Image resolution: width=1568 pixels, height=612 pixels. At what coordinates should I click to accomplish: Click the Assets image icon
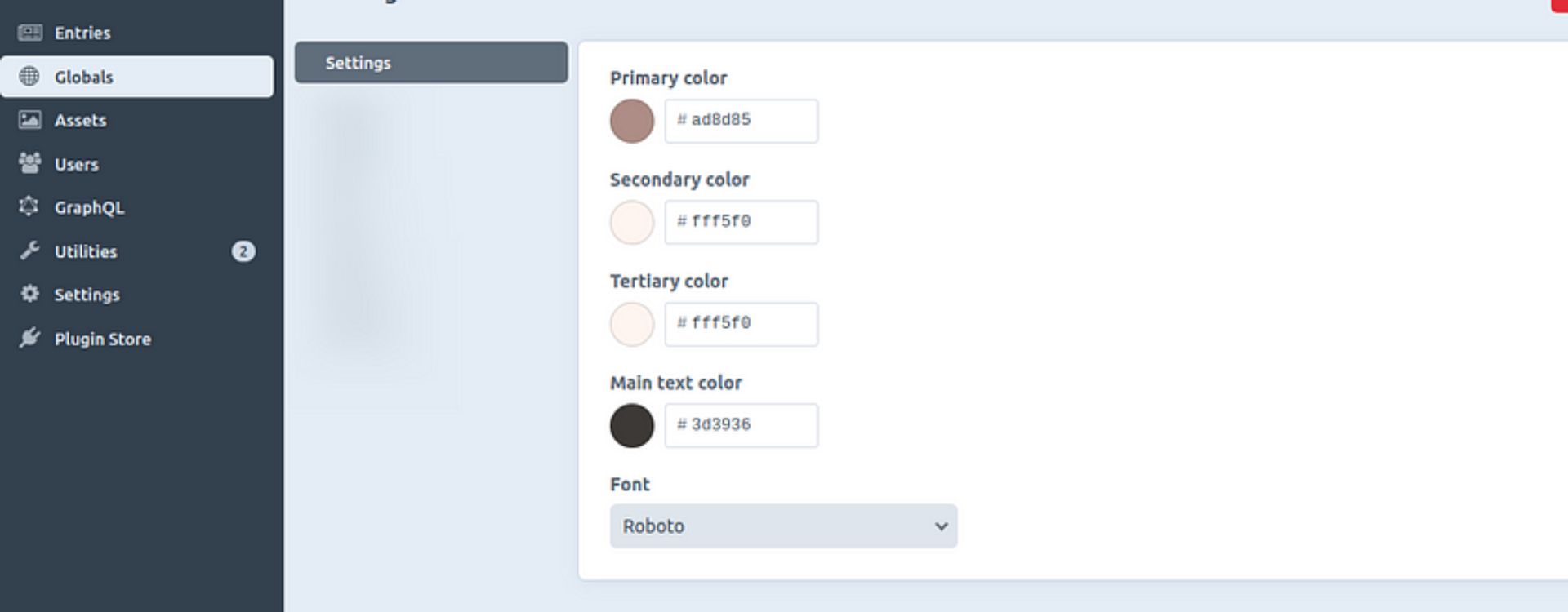click(x=30, y=120)
